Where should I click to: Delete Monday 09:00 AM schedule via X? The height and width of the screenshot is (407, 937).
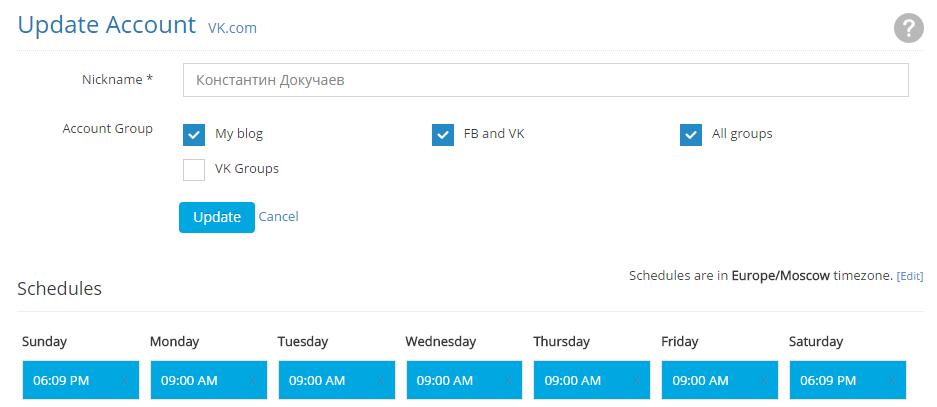251,381
